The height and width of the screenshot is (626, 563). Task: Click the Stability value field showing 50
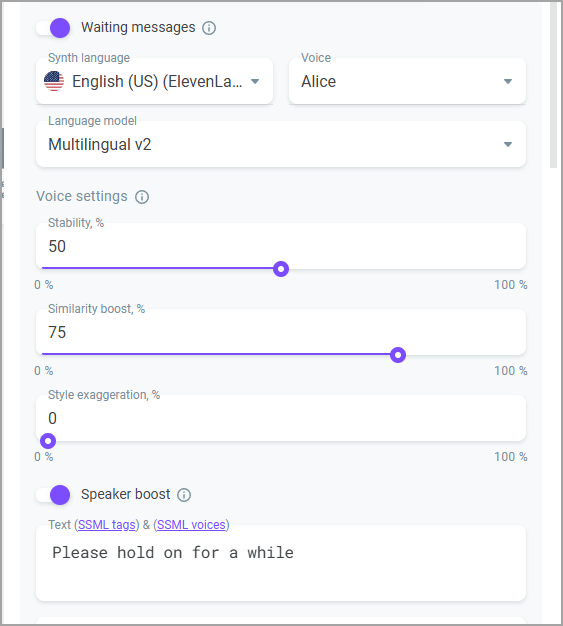click(x=281, y=246)
